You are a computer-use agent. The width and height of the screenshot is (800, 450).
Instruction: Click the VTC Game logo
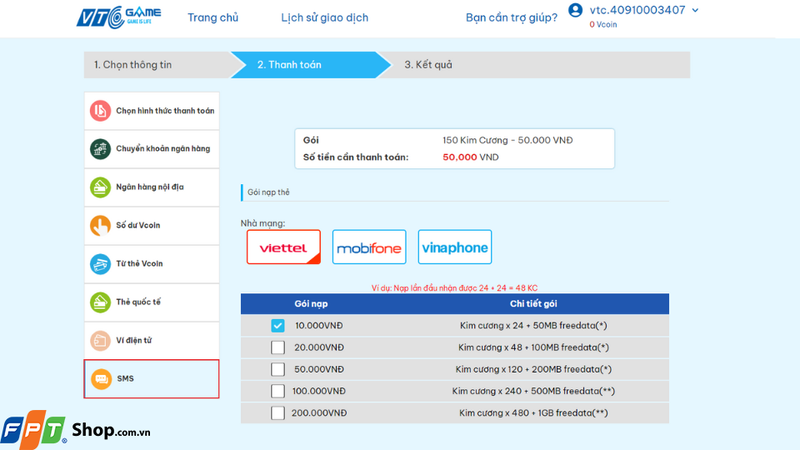click(x=119, y=17)
